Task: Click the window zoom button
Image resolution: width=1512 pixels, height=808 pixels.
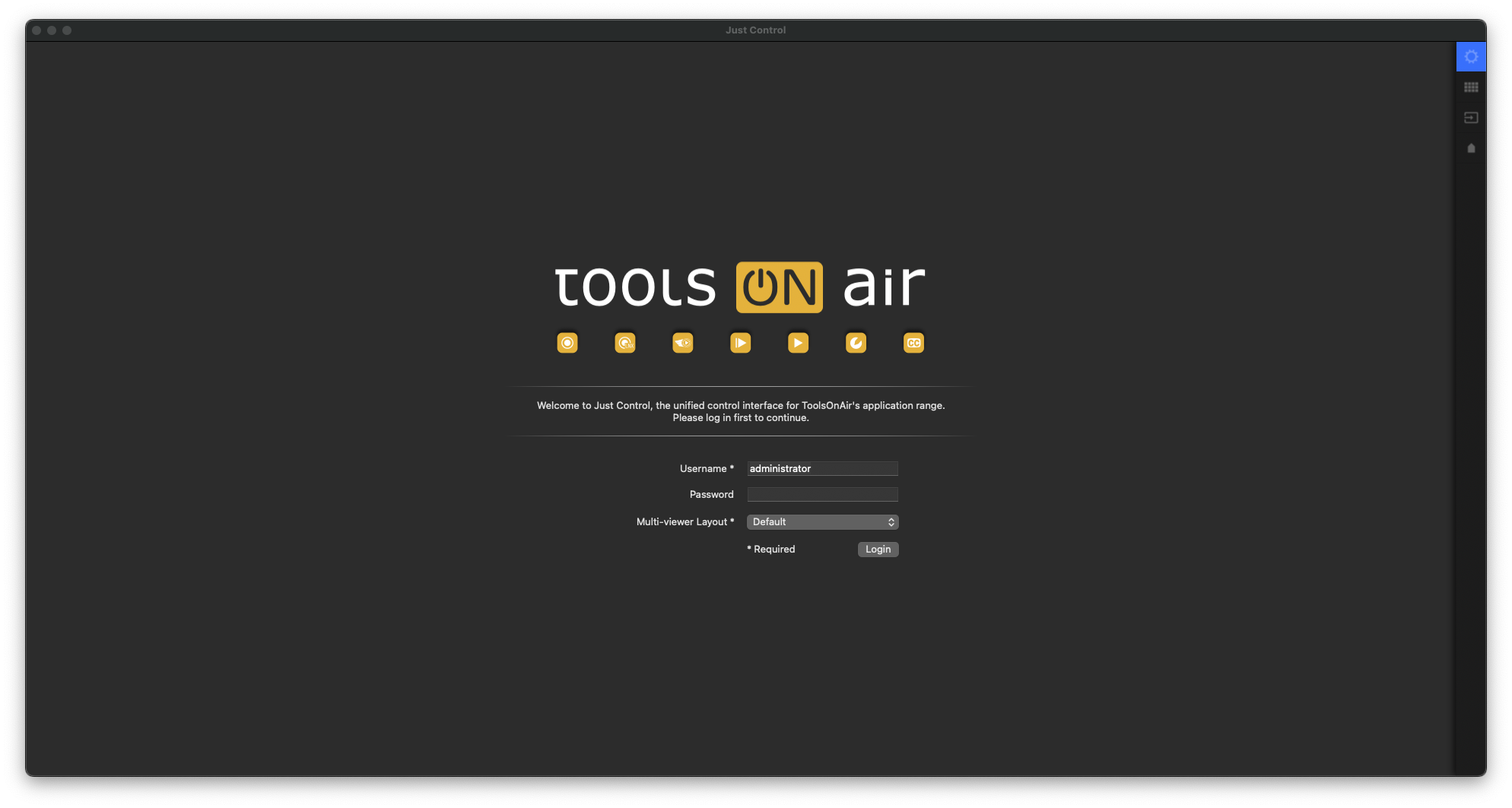Action: pyautogui.click(x=67, y=30)
